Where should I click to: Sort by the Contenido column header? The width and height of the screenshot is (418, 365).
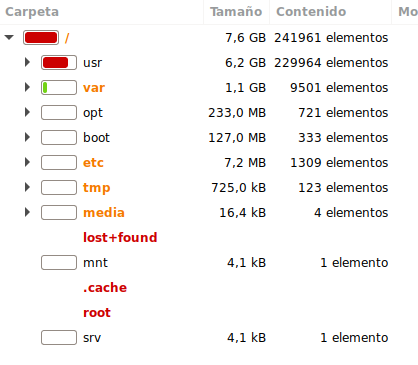pos(330,12)
